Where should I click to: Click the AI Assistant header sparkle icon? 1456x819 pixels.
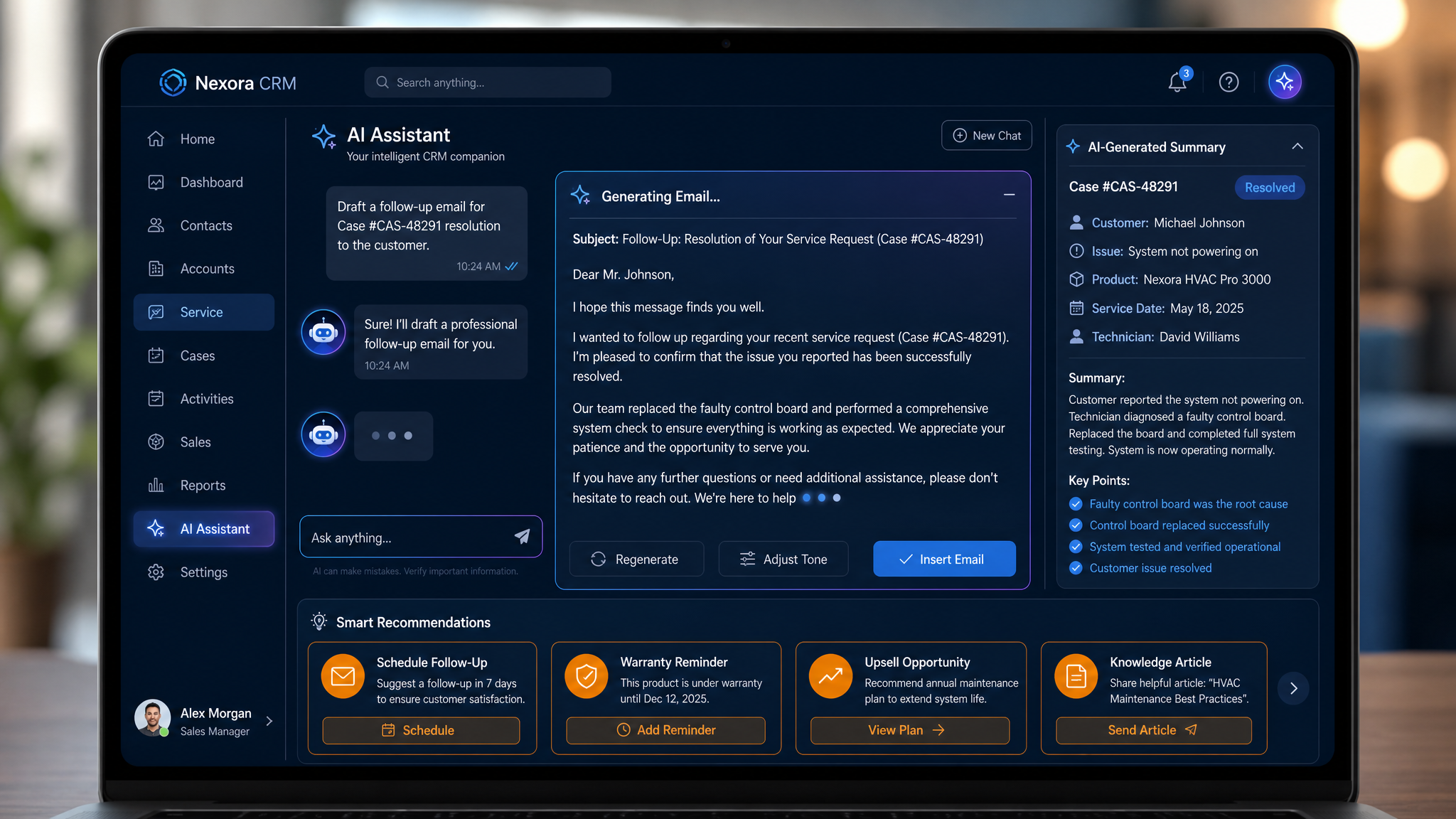pos(324,137)
